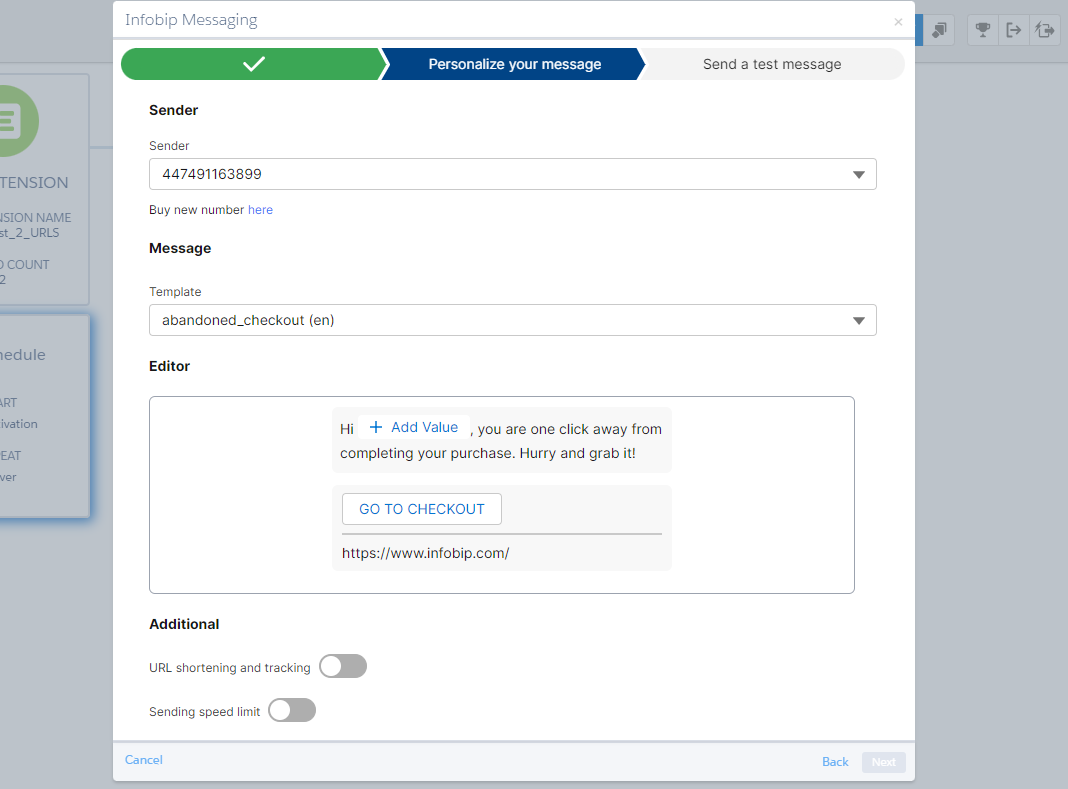Open the trophy goal icon in the toolbar
This screenshot has width=1068, height=789.
(982, 30)
